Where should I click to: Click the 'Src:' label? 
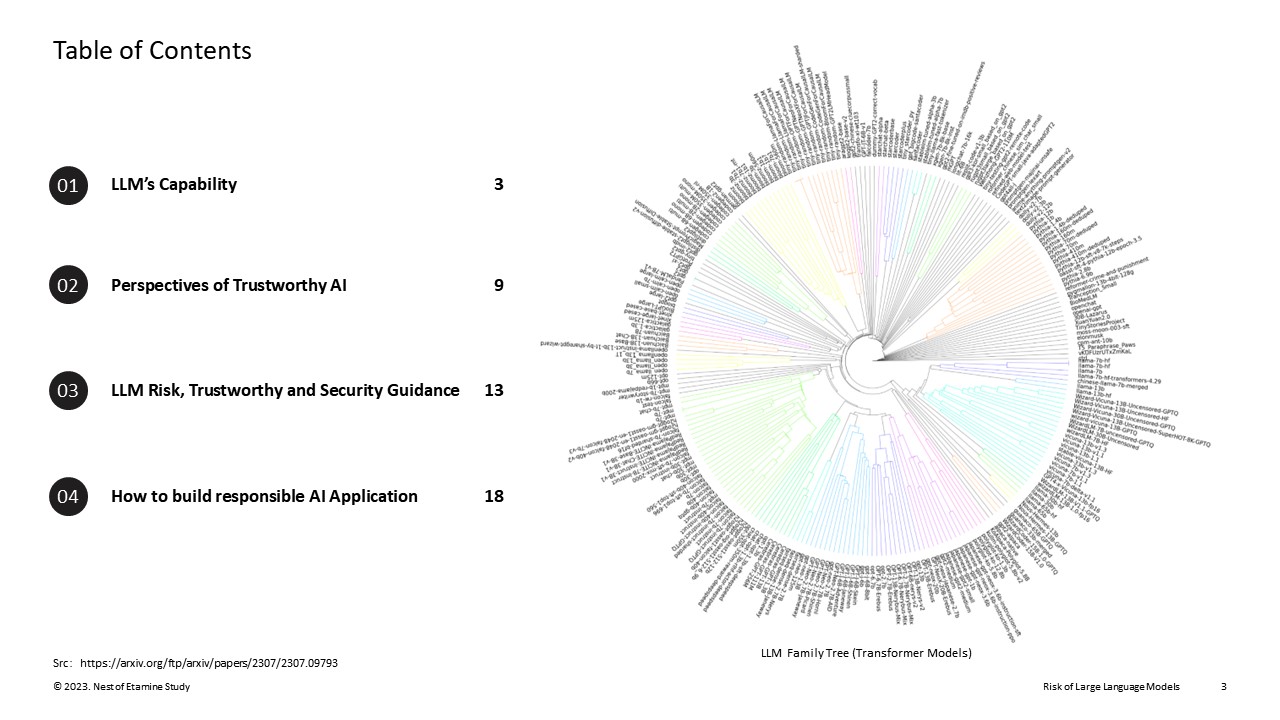[x=63, y=663]
